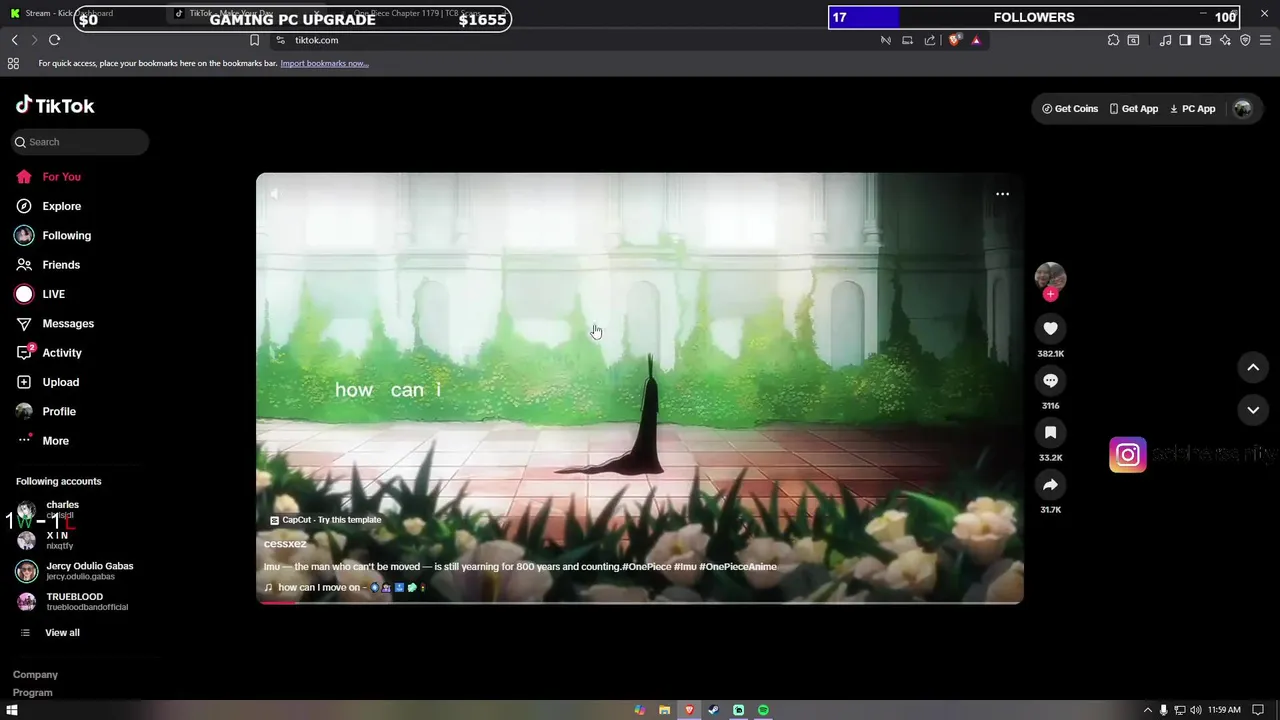1280x720 pixels.
Task: Go to next video with down chevron
Action: click(1253, 410)
